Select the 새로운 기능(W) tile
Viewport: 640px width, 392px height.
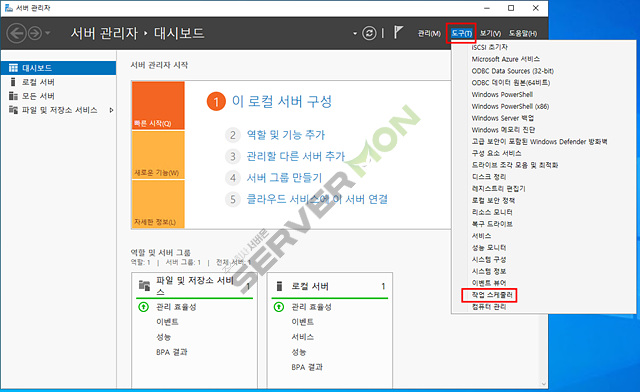click(x=158, y=155)
